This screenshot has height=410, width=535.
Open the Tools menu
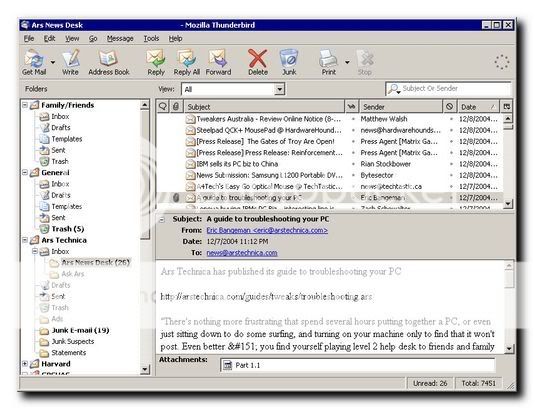tap(151, 39)
